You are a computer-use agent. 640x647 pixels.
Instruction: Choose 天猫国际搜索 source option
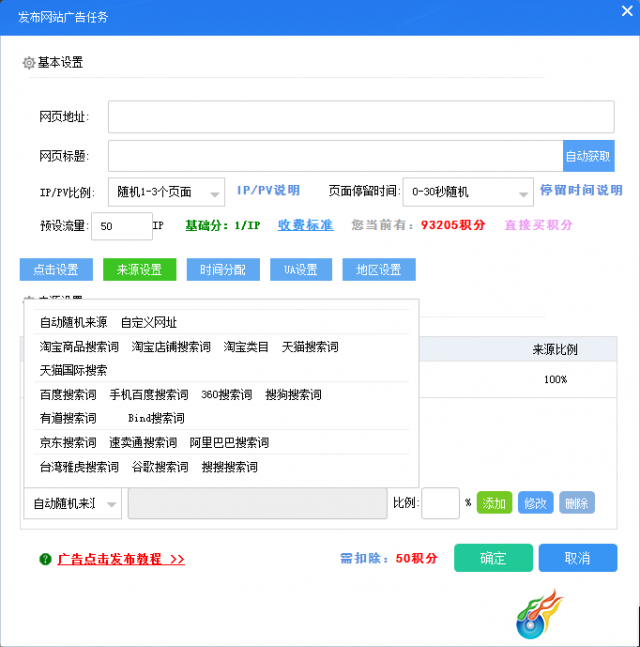tap(73, 370)
